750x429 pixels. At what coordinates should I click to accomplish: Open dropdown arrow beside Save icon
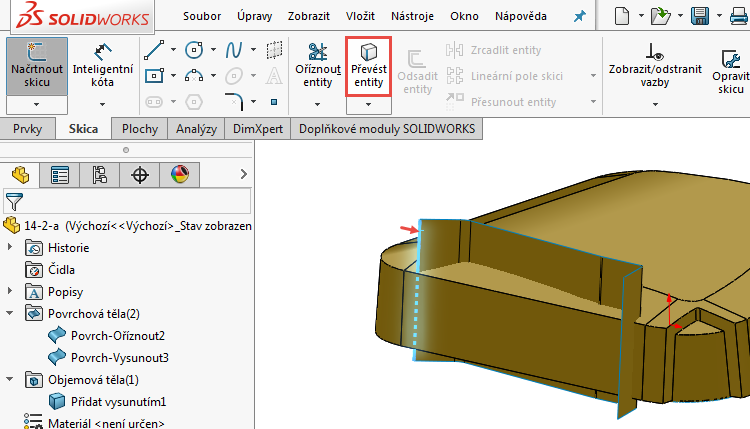(719, 16)
